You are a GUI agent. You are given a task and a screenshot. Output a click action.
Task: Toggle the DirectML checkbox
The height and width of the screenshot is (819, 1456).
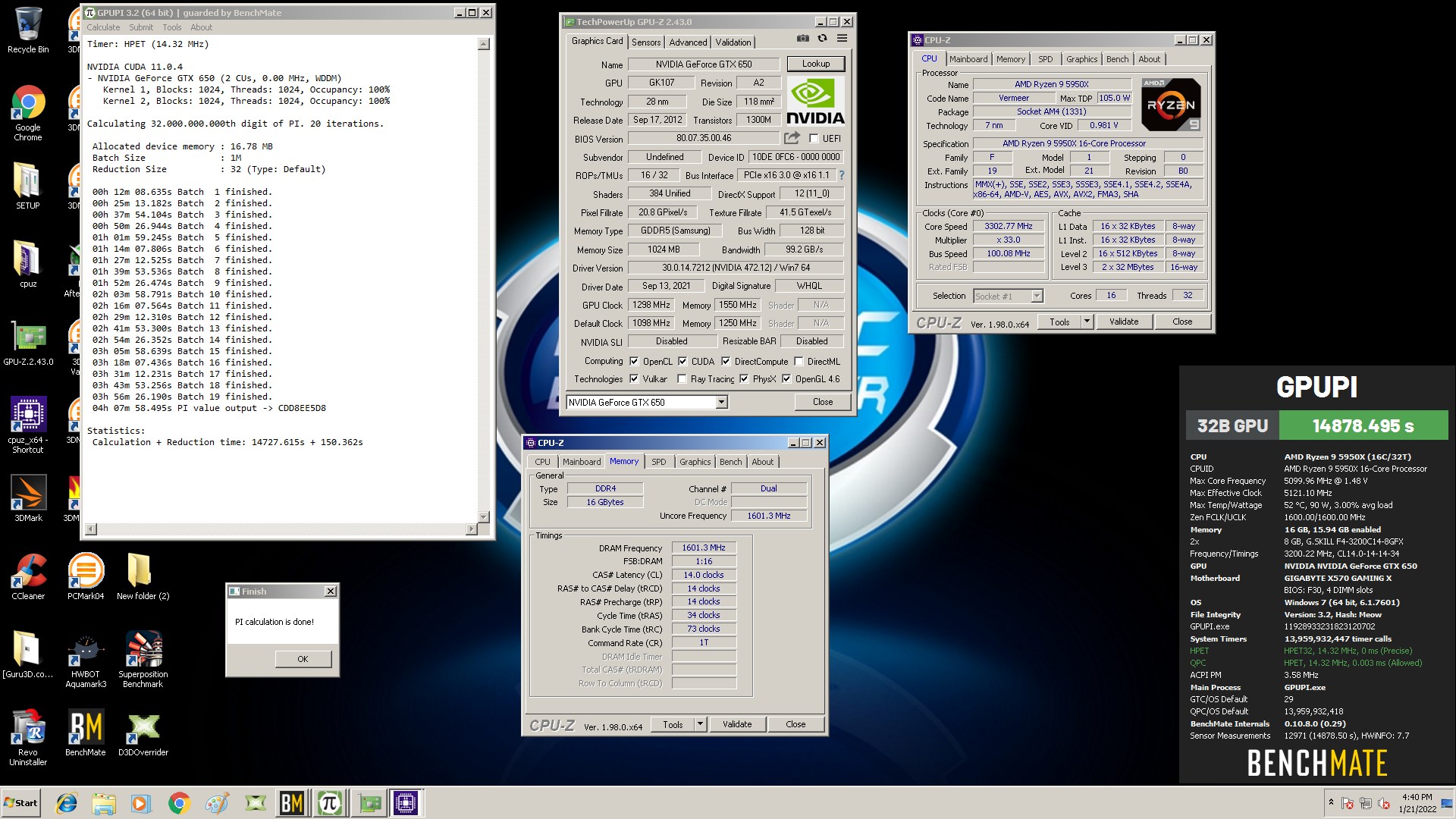click(799, 362)
